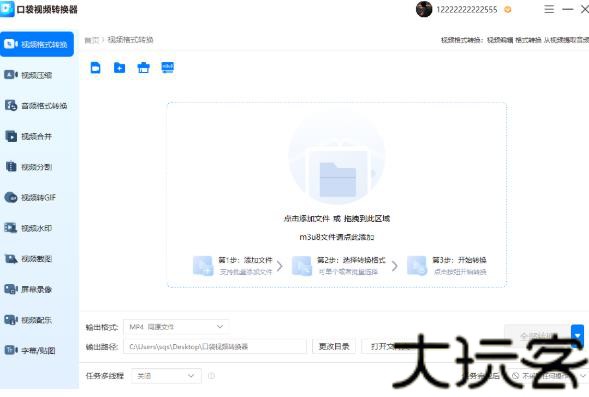Viewport: 589px width, 397px height.
Task: Click the 首页 breadcrumb link
Action: click(91, 40)
